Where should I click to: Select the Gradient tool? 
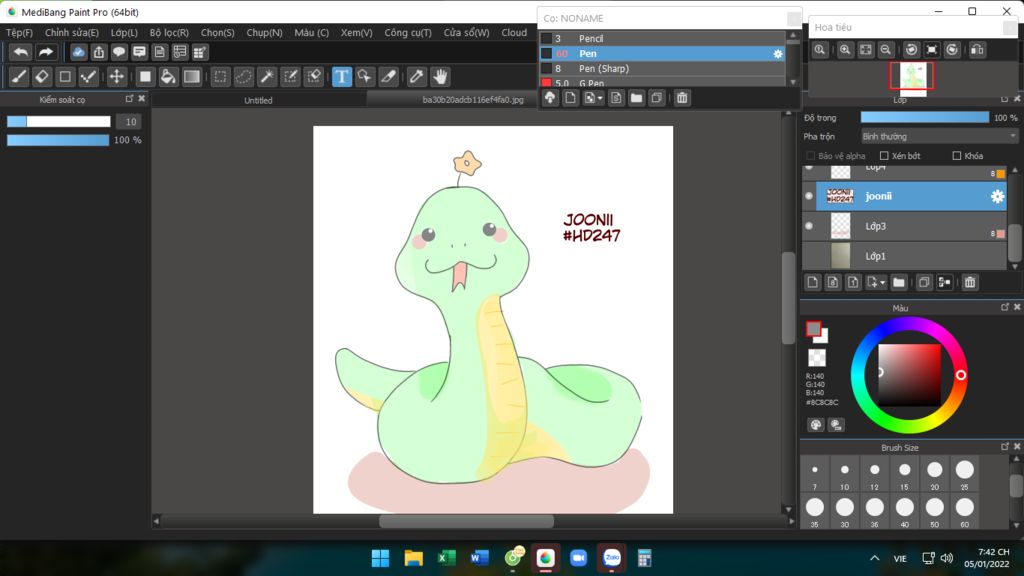(x=191, y=77)
